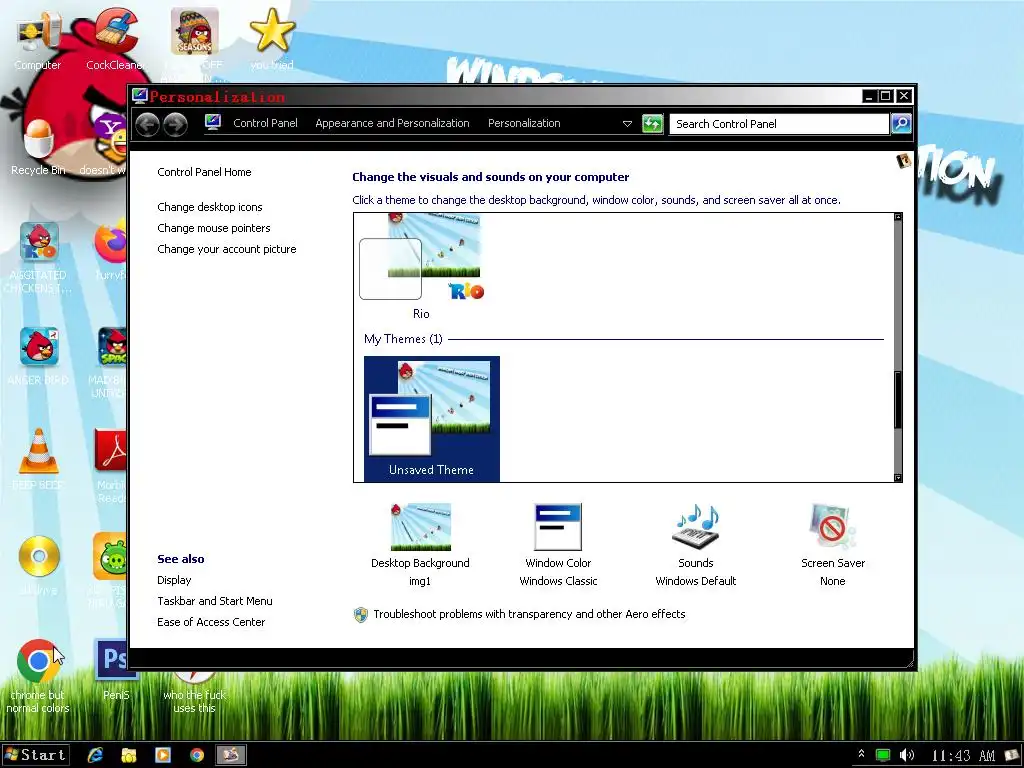
Task: Click the theme list scrollbar thumb
Action: coord(898,400)
